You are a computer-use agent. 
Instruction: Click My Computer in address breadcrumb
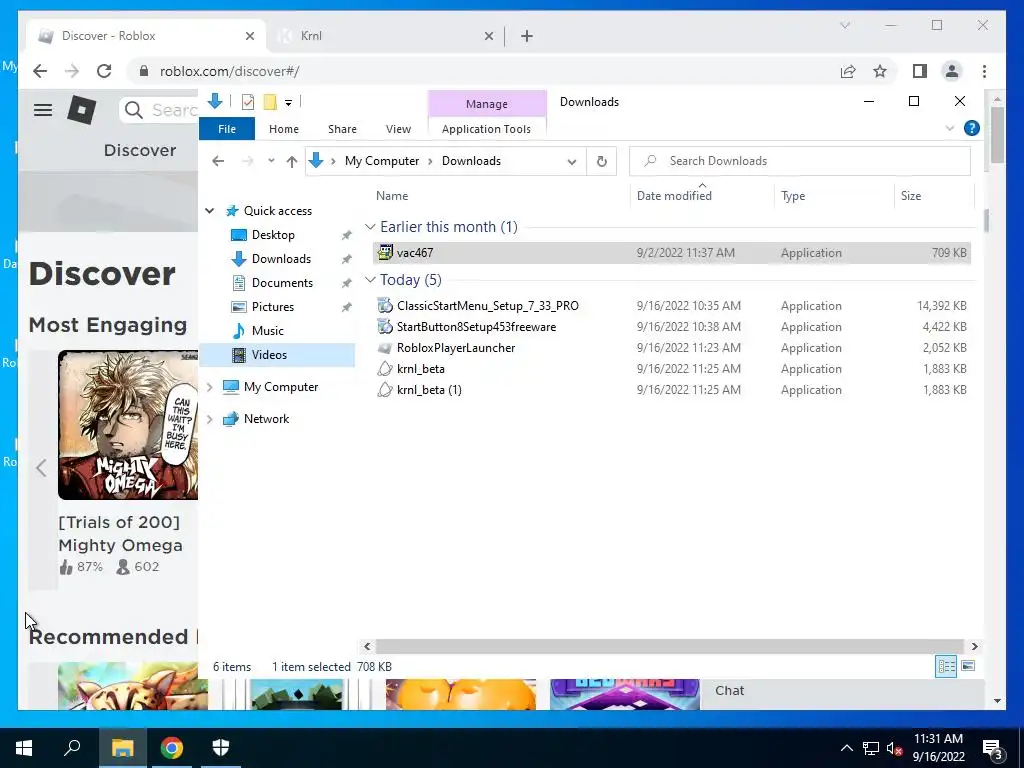click(x=382, y=161)
